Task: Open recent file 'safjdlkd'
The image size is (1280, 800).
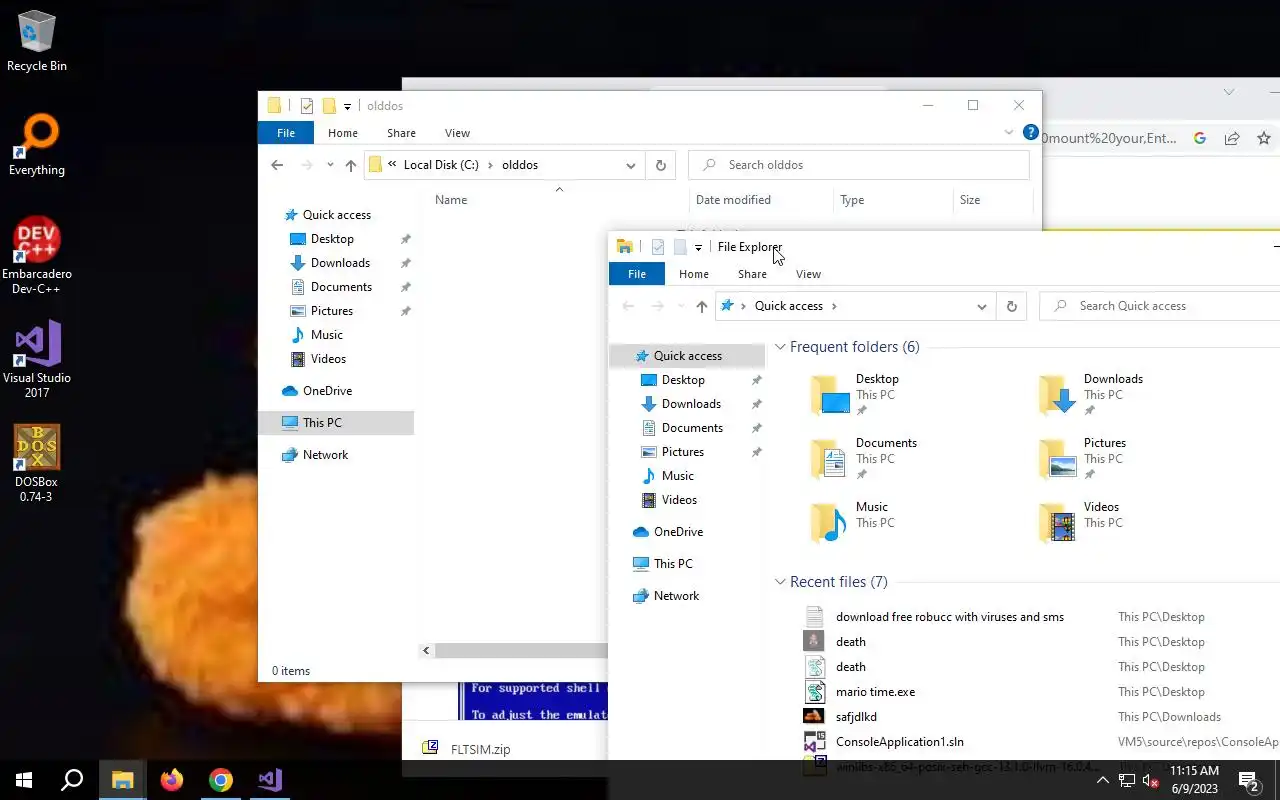Action: point(856,717)
